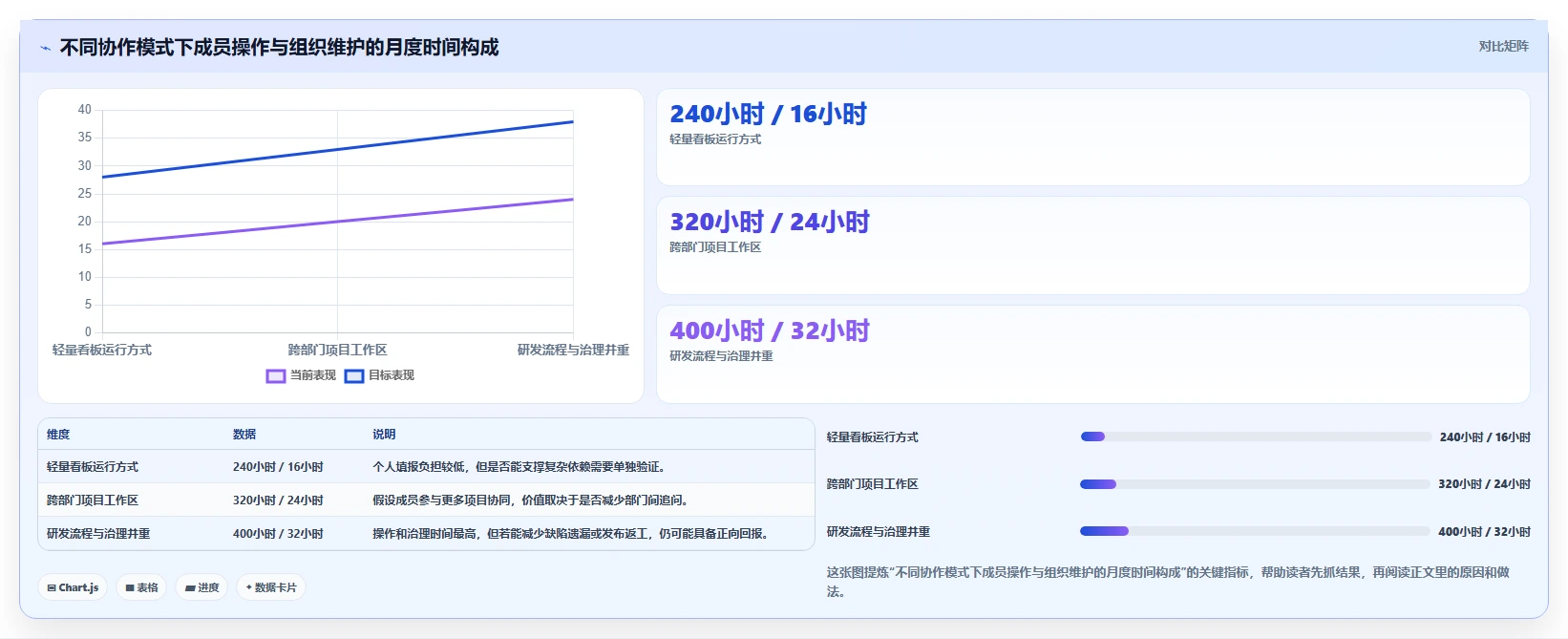Click x-axis label 轻量看板运行方式 on chart
Screen dimensions: 1568x639
click(102, 351)
